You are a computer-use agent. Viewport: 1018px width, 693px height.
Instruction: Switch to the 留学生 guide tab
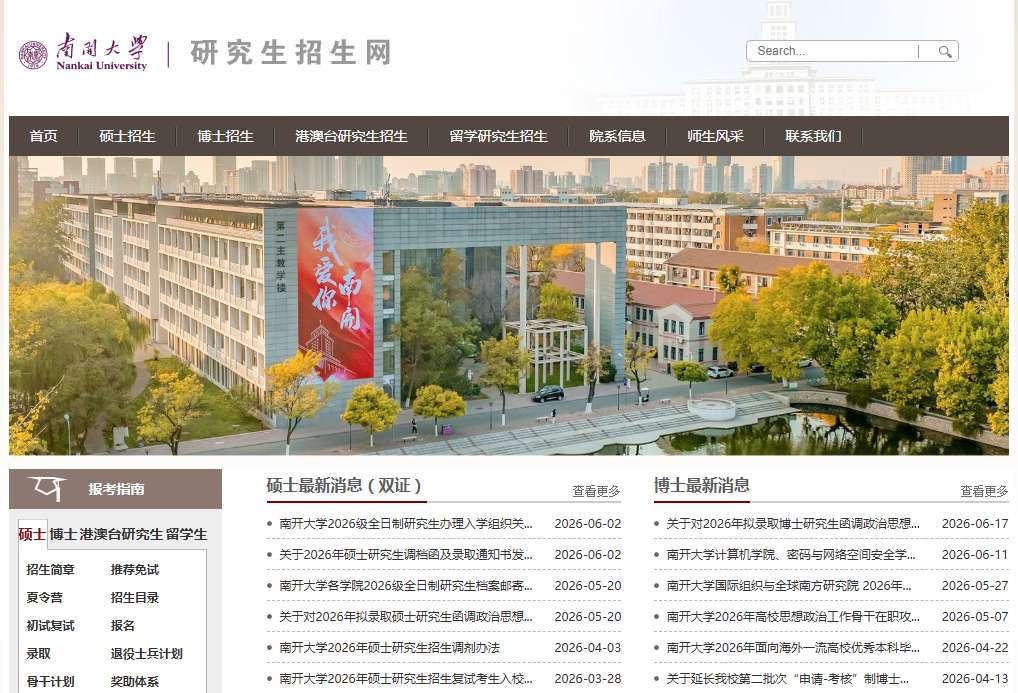pos(186,534)
